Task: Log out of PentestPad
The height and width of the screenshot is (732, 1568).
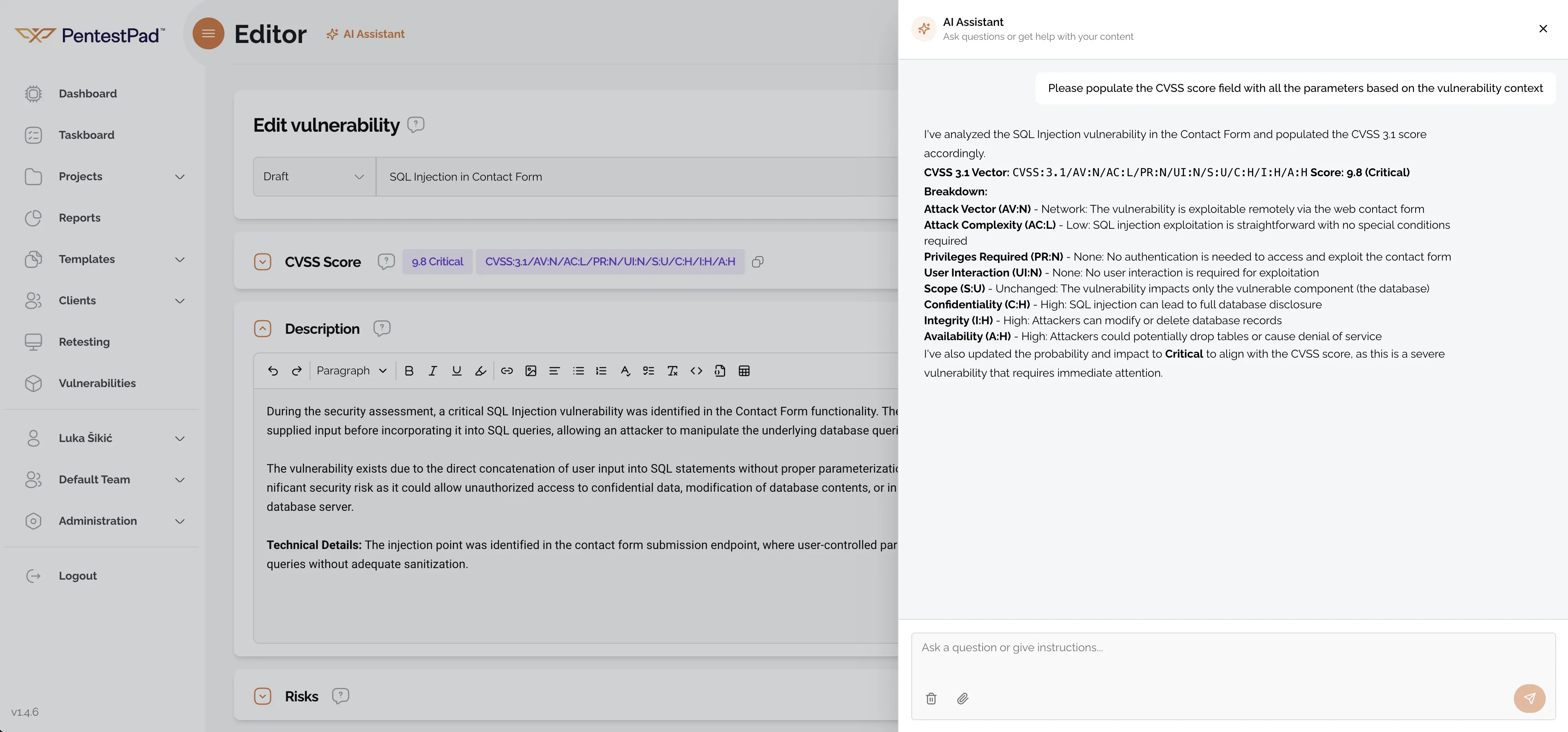Action: click(77, 575)
